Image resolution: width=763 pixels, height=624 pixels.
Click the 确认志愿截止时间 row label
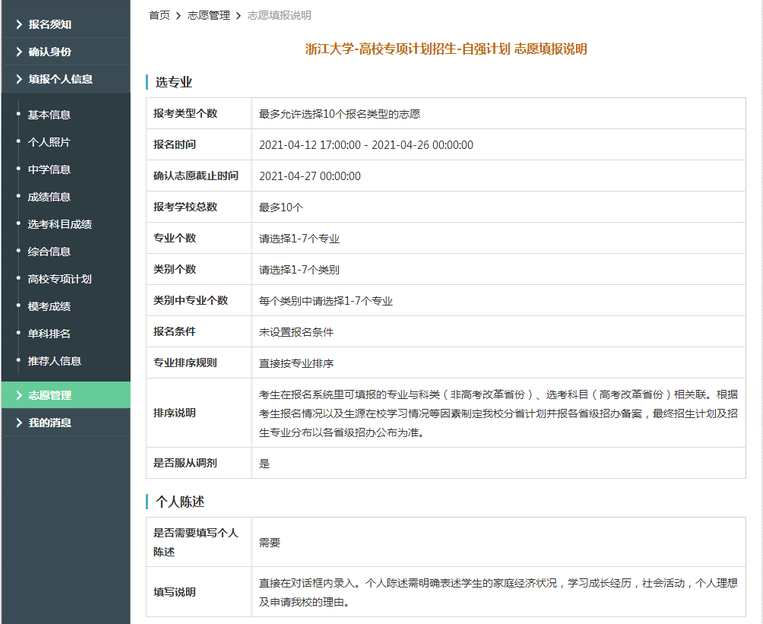pyautogui.click(x=196, y=176)
